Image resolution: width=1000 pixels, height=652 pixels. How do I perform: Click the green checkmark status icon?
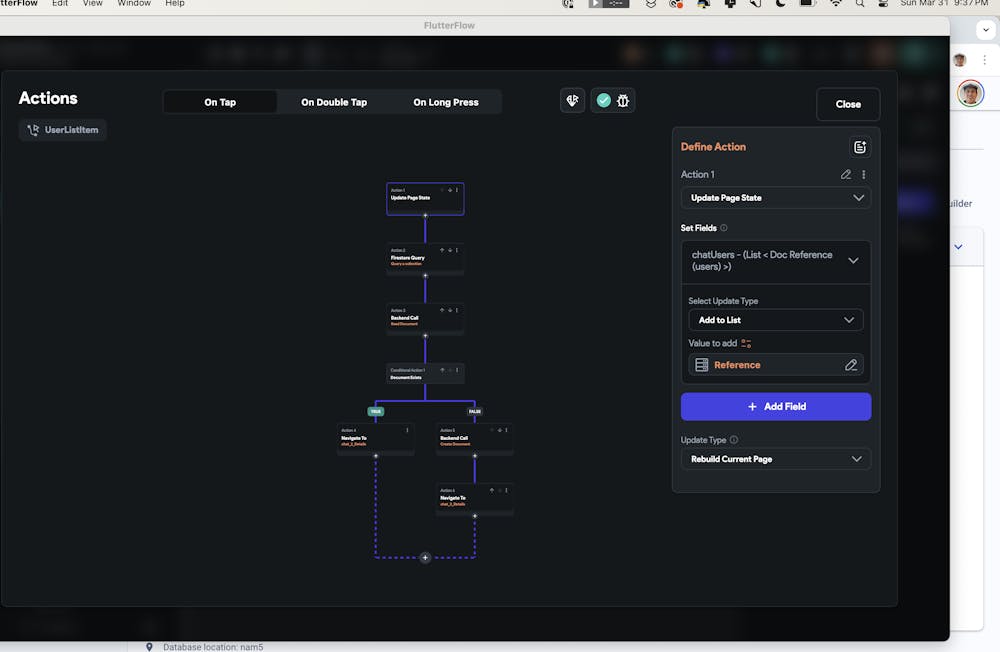tap(603, 101)
